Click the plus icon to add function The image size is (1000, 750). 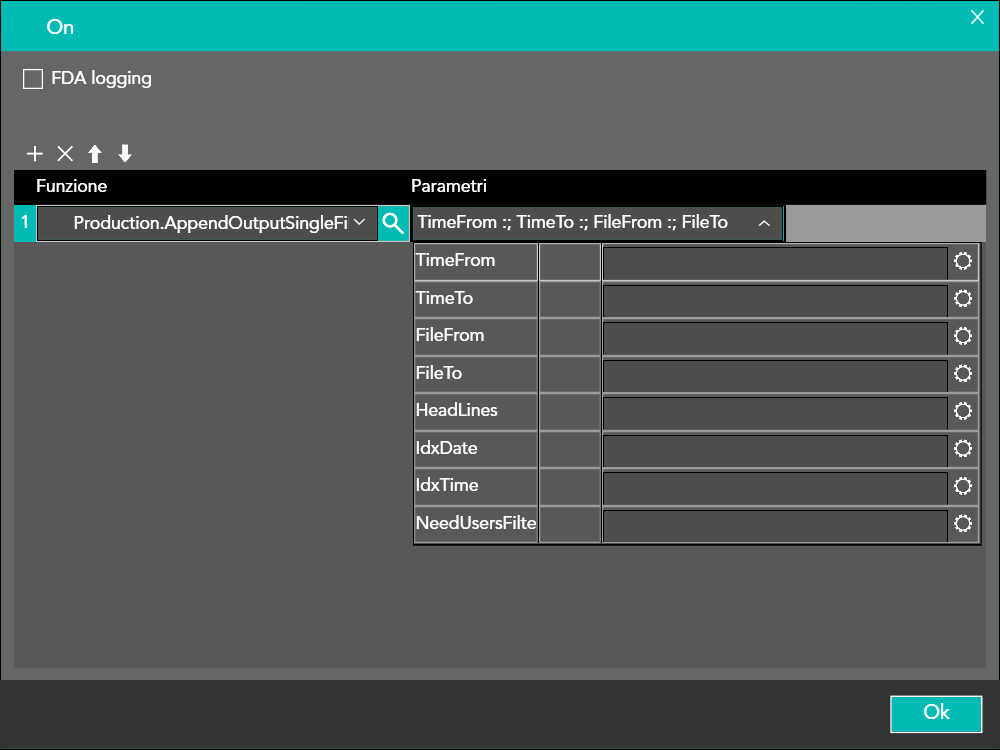coord(35,154)
